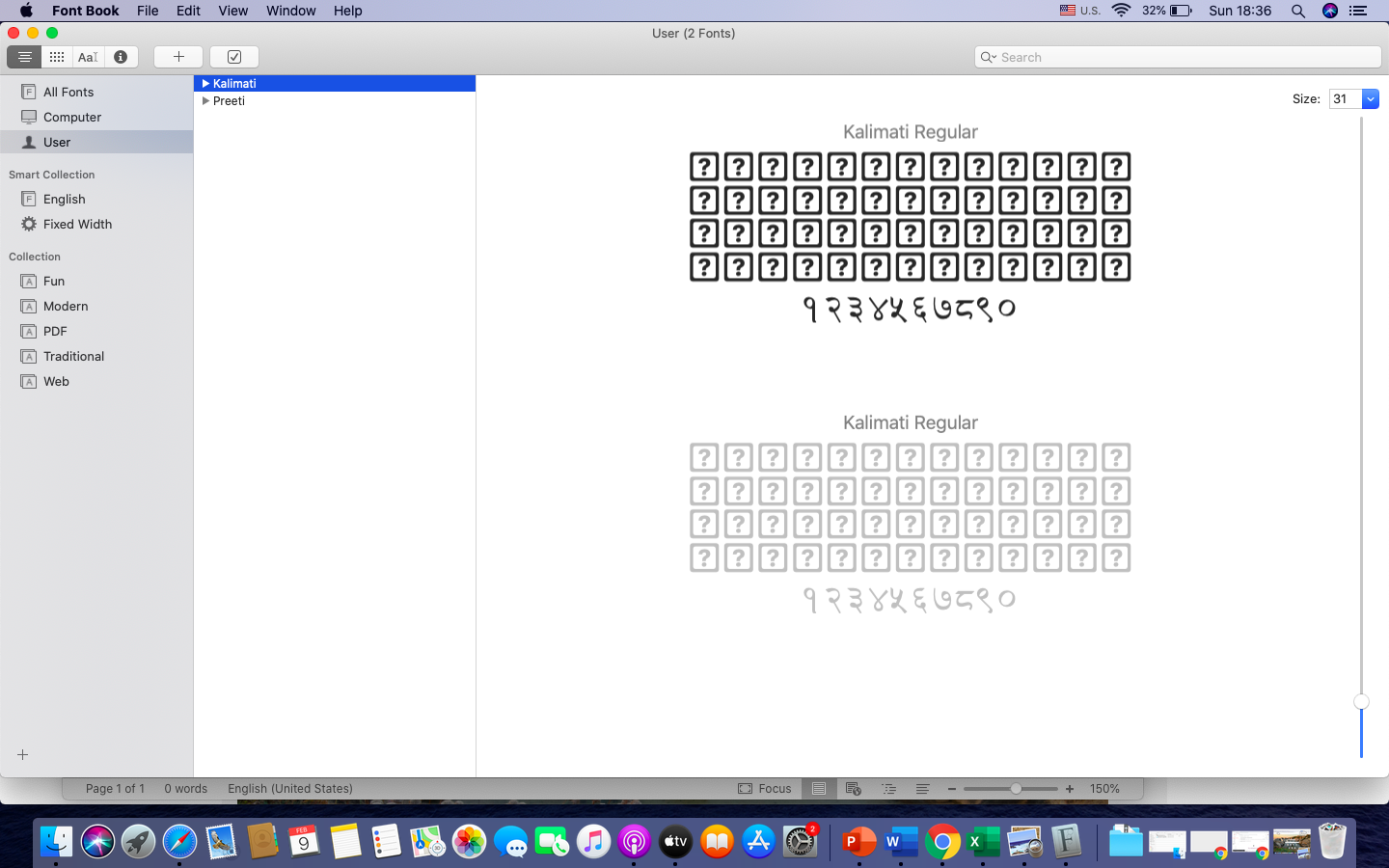This screenshot has width=1389, height=868.
Task: Click Focus in the Word status bar
Action: click(765, 789)
